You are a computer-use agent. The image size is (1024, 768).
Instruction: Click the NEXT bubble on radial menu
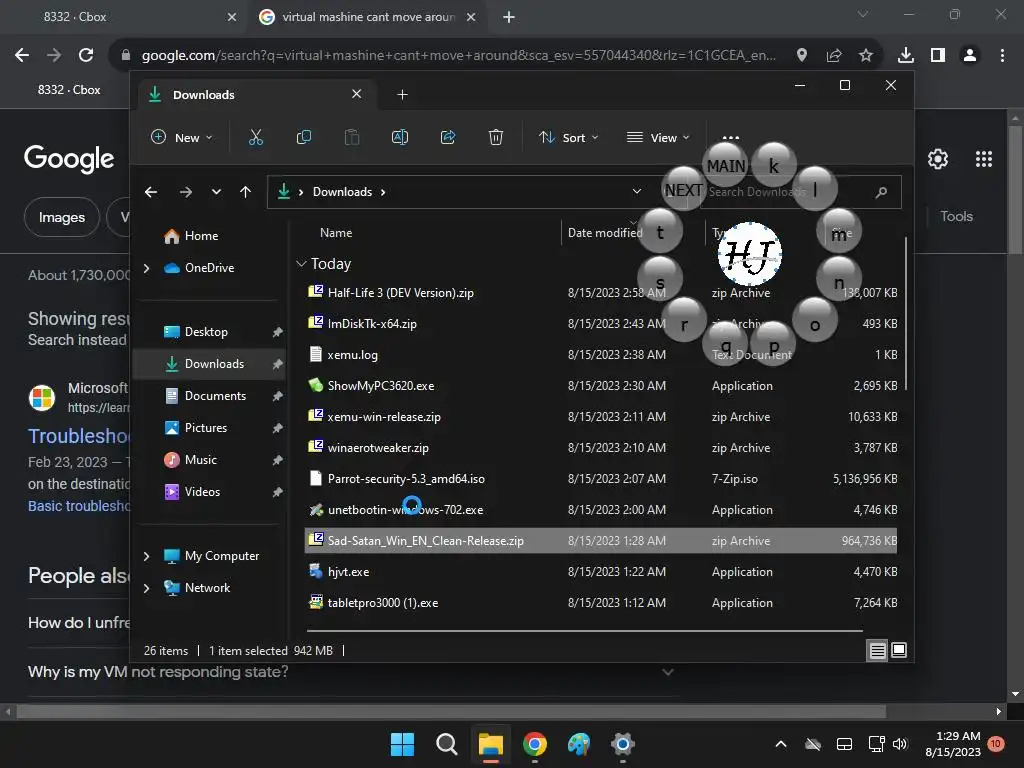[684, 190]
